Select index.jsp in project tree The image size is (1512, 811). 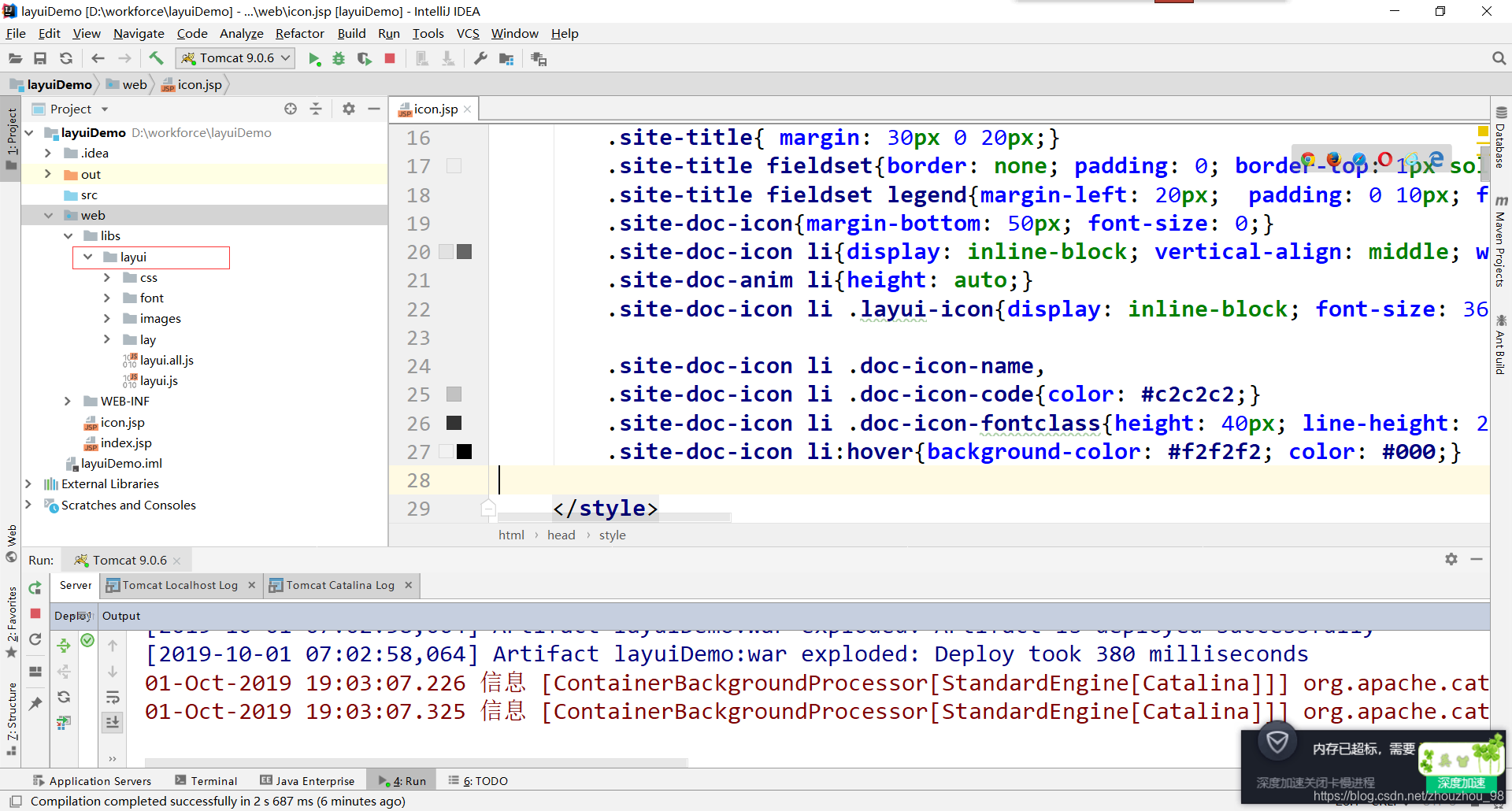[x=126, y=443]
